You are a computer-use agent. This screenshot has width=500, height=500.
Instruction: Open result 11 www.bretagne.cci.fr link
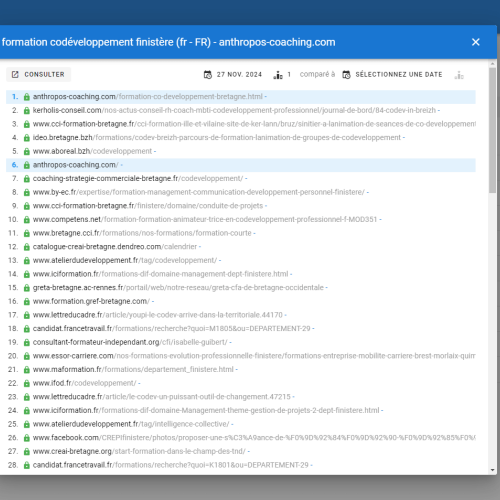142,233
